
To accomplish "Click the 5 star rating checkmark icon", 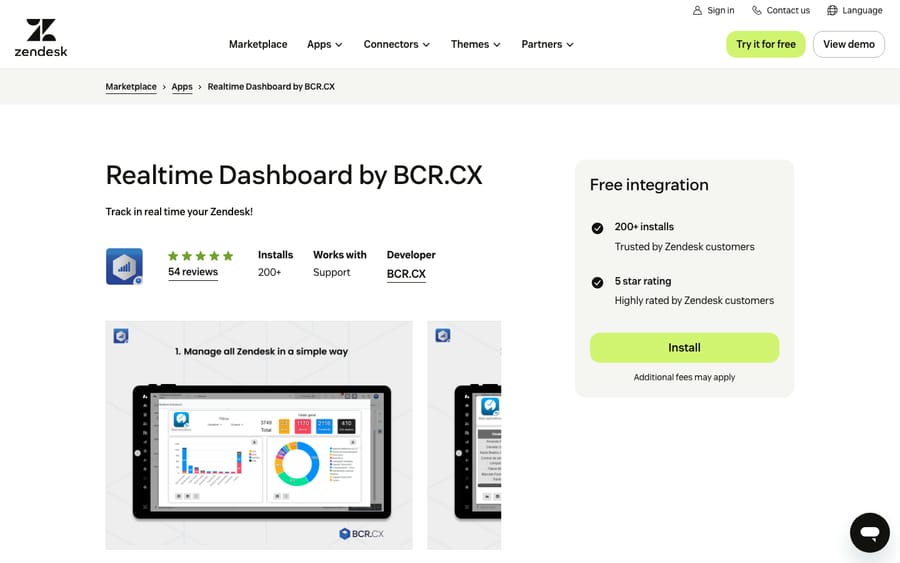I will [x=598, y=282].
